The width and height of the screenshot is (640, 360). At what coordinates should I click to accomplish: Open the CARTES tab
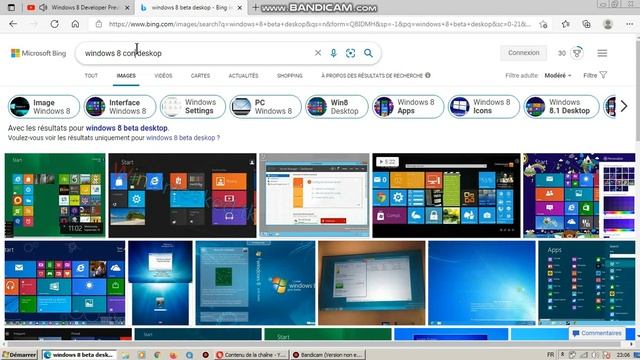click(200, 76)
